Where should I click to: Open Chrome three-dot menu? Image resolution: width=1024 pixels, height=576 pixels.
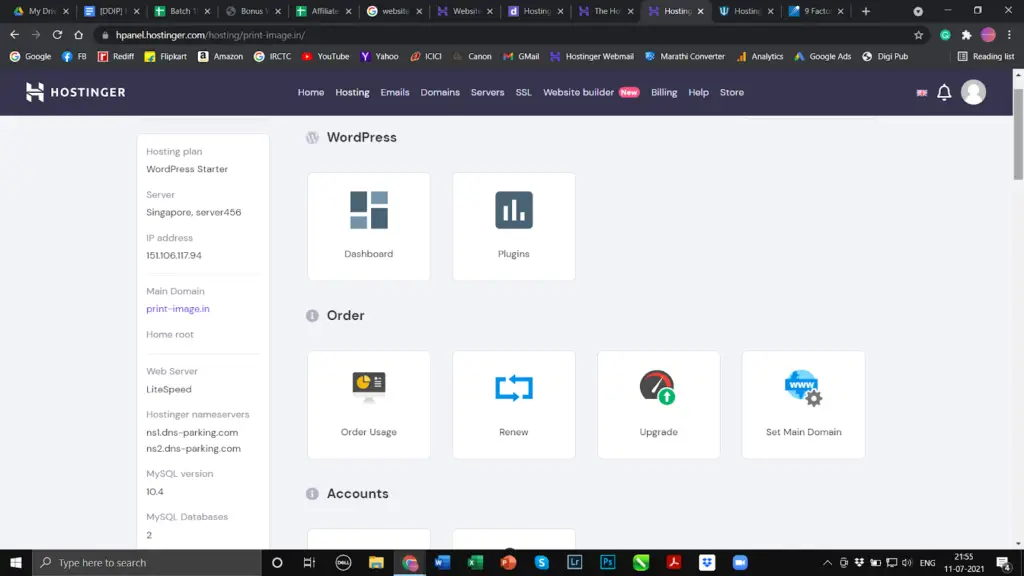pos(1009,35)
